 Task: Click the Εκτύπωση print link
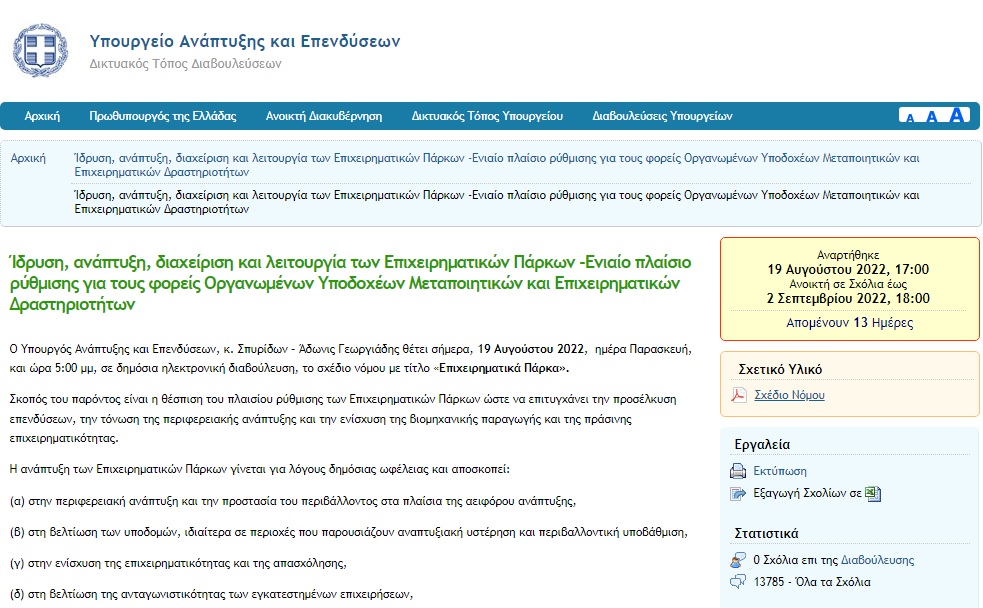click(x=780, y=471)
